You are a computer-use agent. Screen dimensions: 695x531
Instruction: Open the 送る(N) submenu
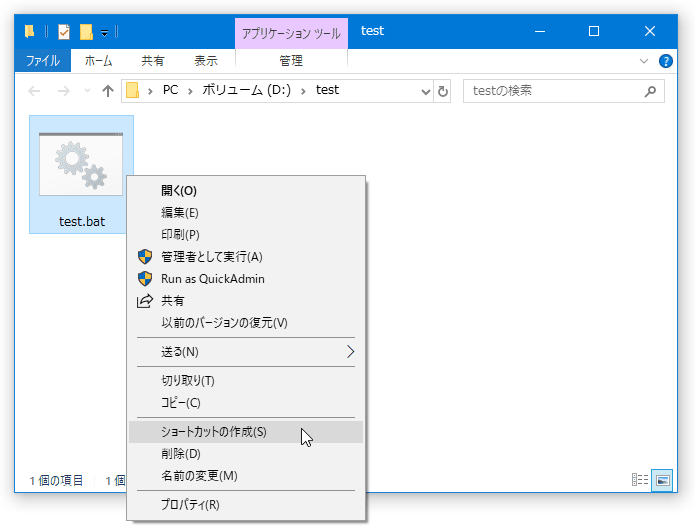tap(246, 352)
